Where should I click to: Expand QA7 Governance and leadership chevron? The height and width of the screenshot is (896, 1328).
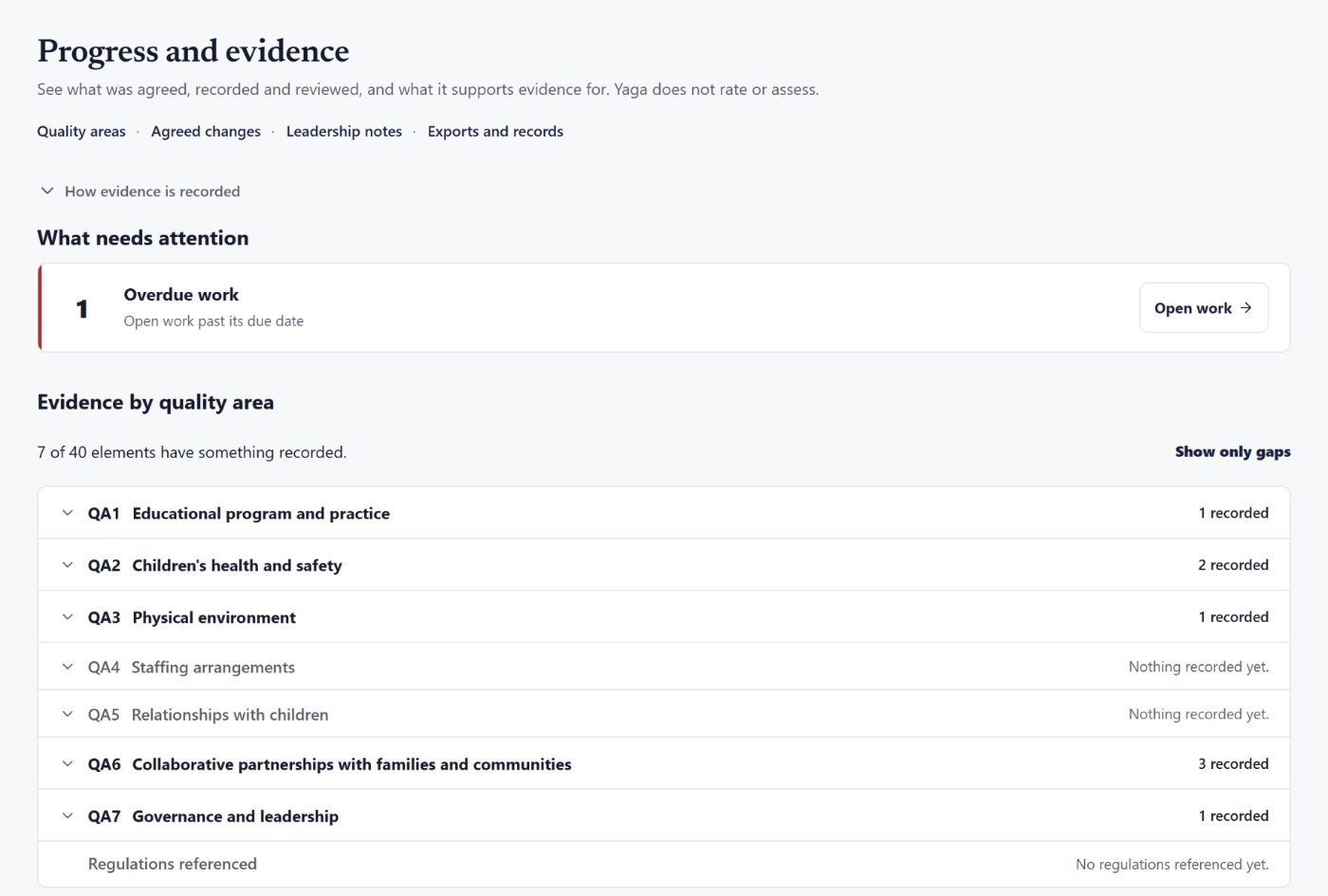pyautogui.click(x=67, y=815)
